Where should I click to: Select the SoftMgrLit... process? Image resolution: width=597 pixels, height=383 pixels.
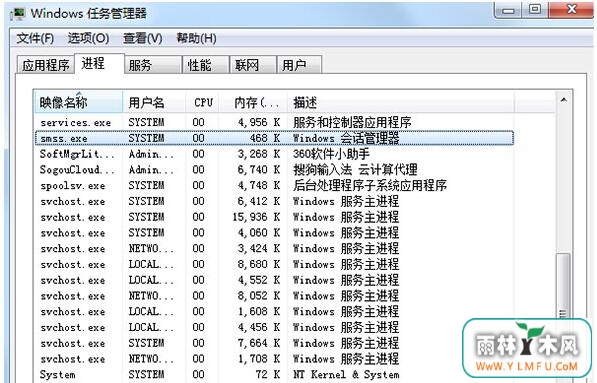(274, 154)
